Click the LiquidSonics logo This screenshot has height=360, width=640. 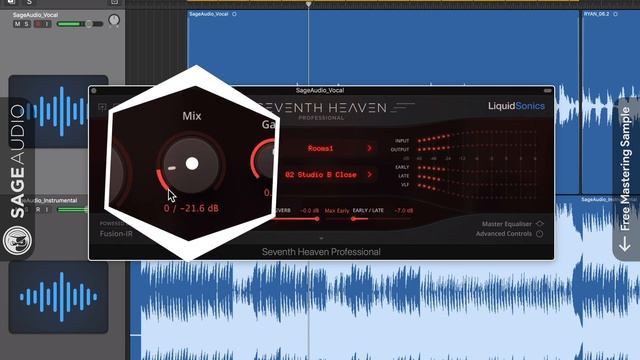[516, 106]
